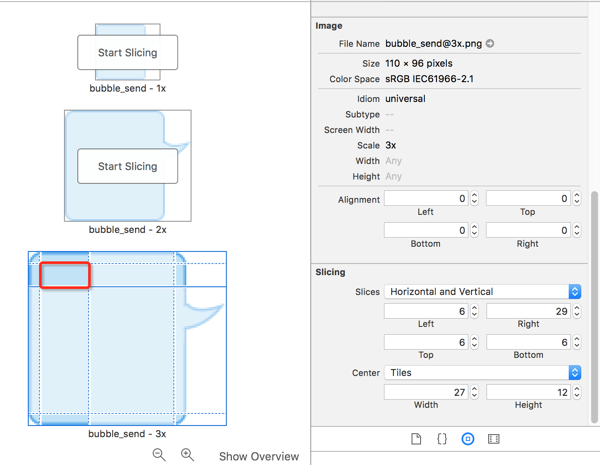
Task: Click the Center Height stepper
Action: tap(577, 392)
